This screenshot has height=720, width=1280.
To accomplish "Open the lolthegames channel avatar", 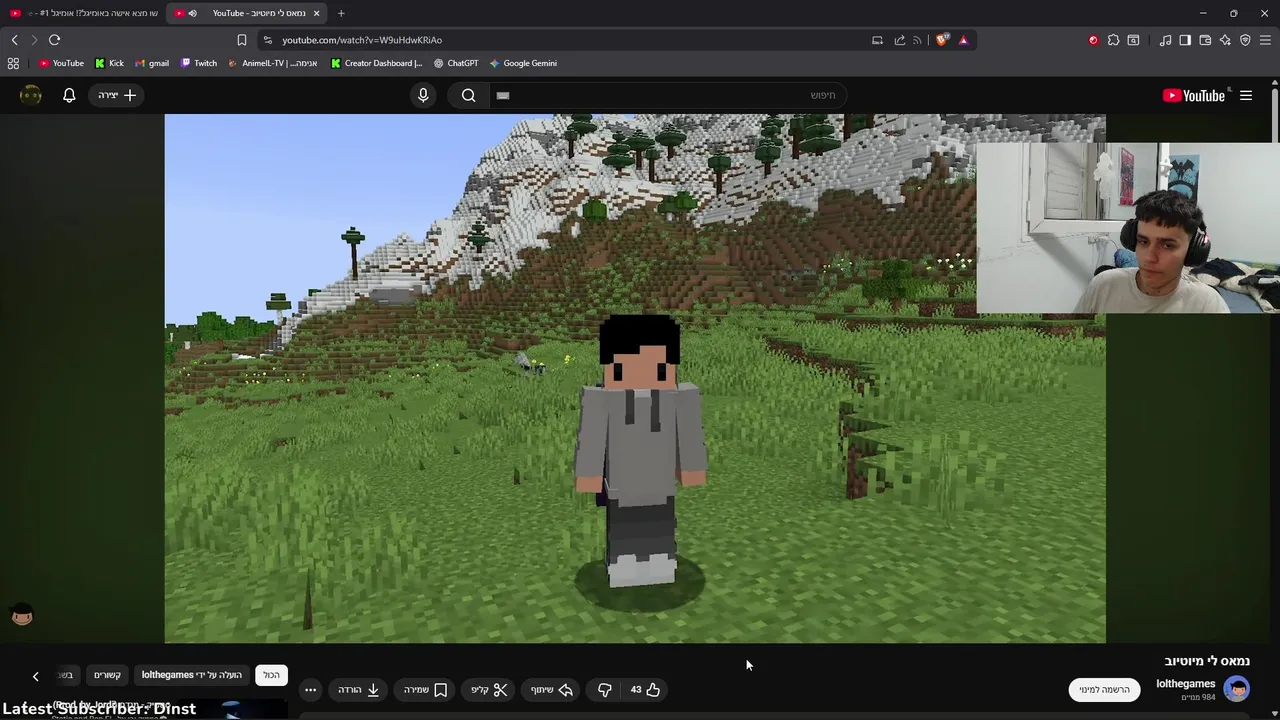I will point(1237,689).
